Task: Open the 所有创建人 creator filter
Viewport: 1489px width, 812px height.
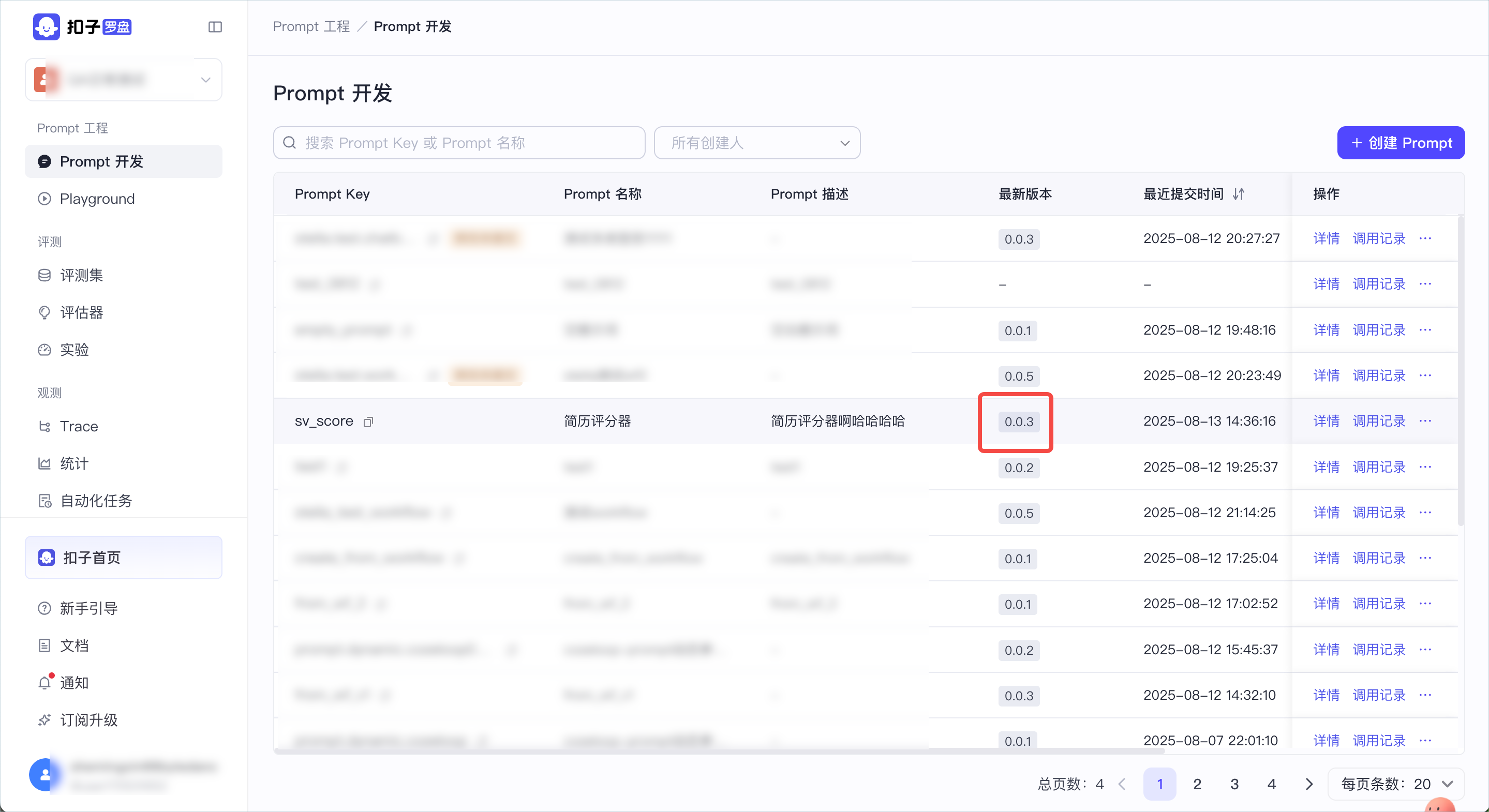Action: (756, 143)
